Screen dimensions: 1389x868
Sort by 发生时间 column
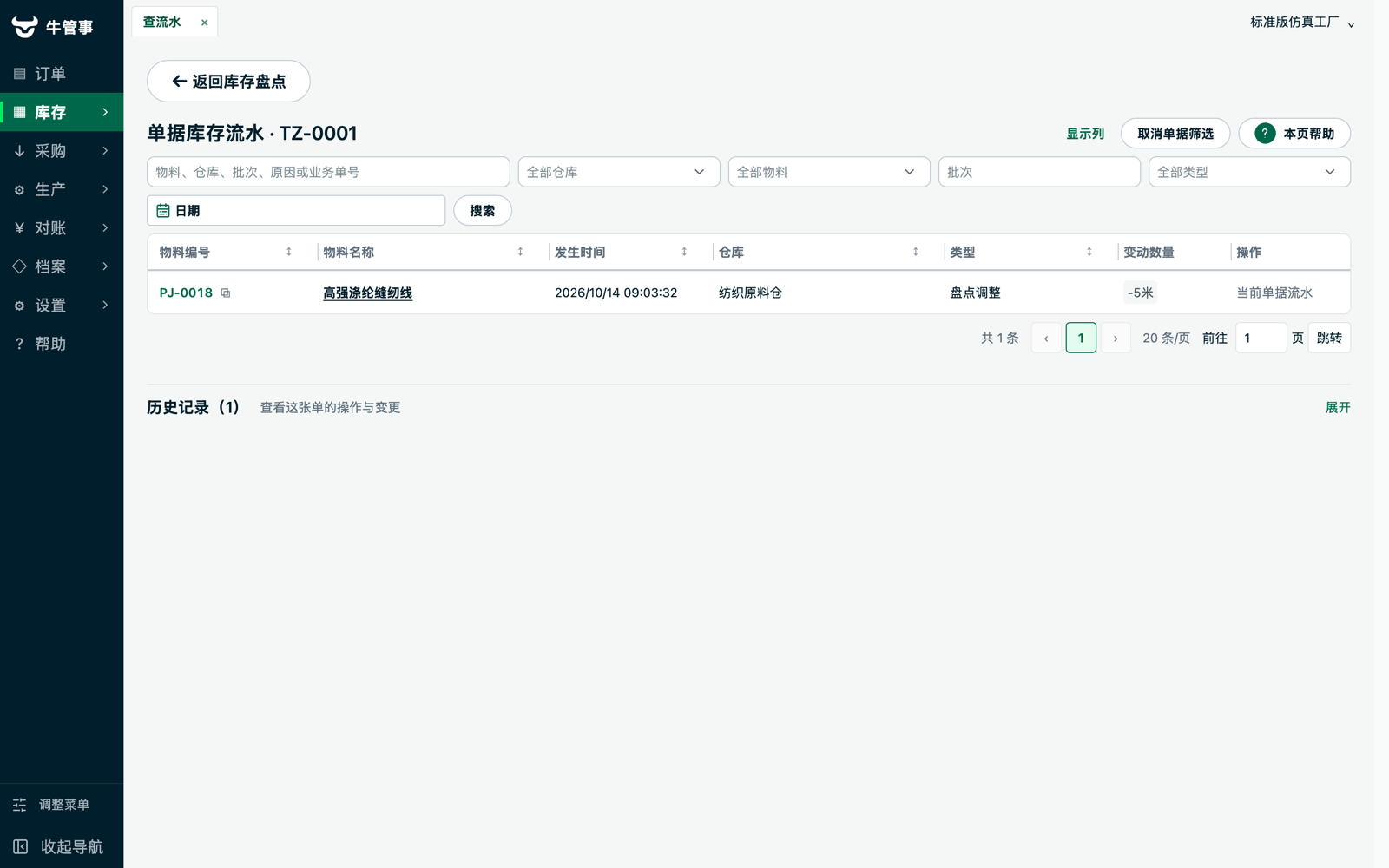click(684, 253)
